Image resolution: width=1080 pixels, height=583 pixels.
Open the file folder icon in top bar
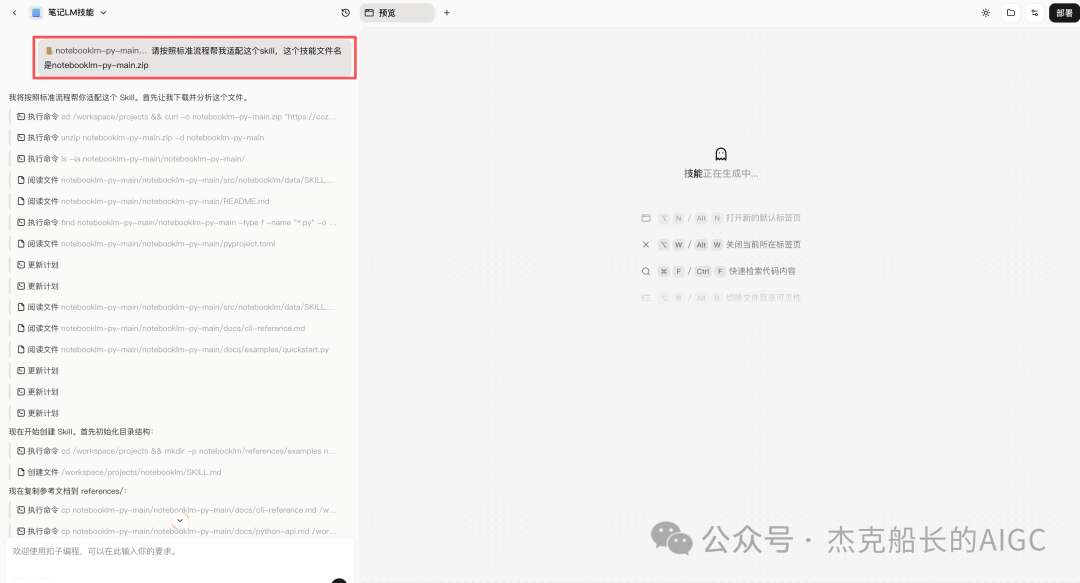(1010, 12)
